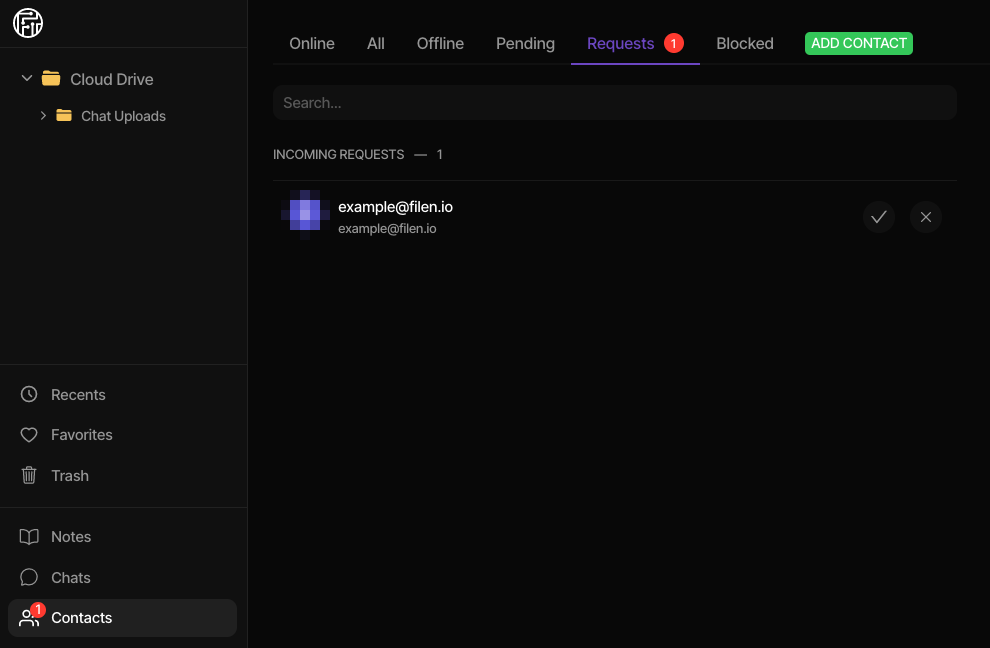Click the Favorites heart icon
990x648 pixels.
click(x=29, y=435)
